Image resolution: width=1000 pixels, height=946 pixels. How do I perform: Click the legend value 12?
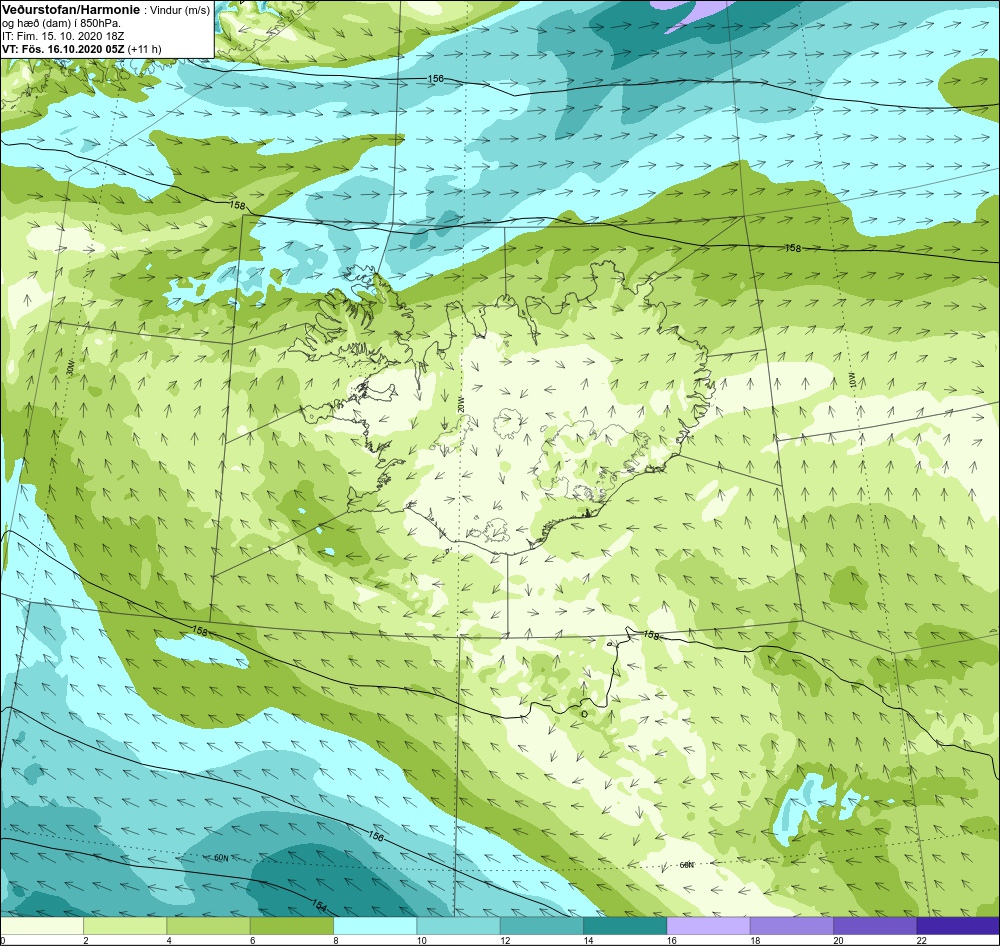[x=504, y=940]
